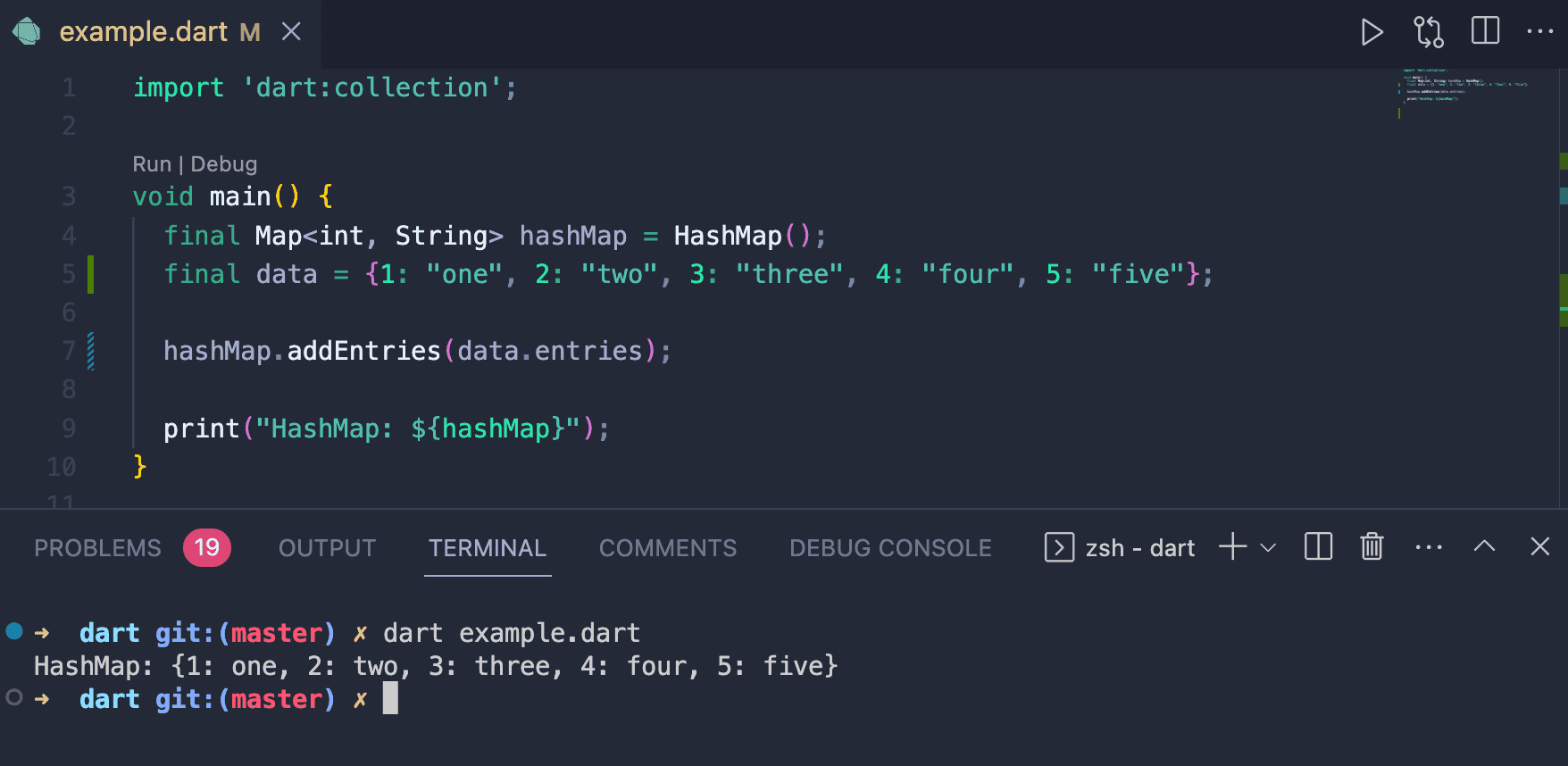Screen dimensions: 1568x766
Task: Click the Dart file icon in tab
Action: 27,31
